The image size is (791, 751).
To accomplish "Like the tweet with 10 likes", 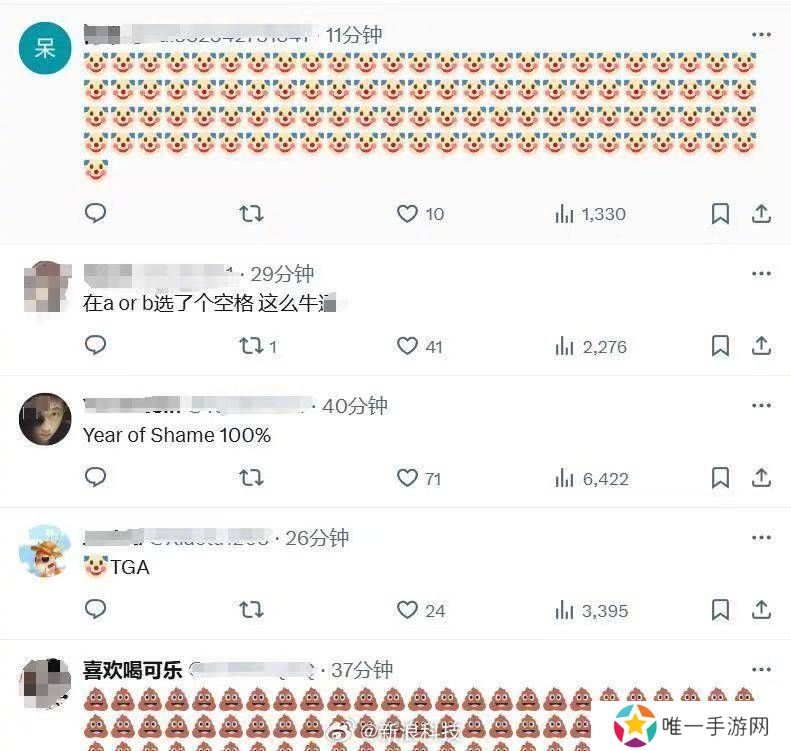I will pos(420,214).
